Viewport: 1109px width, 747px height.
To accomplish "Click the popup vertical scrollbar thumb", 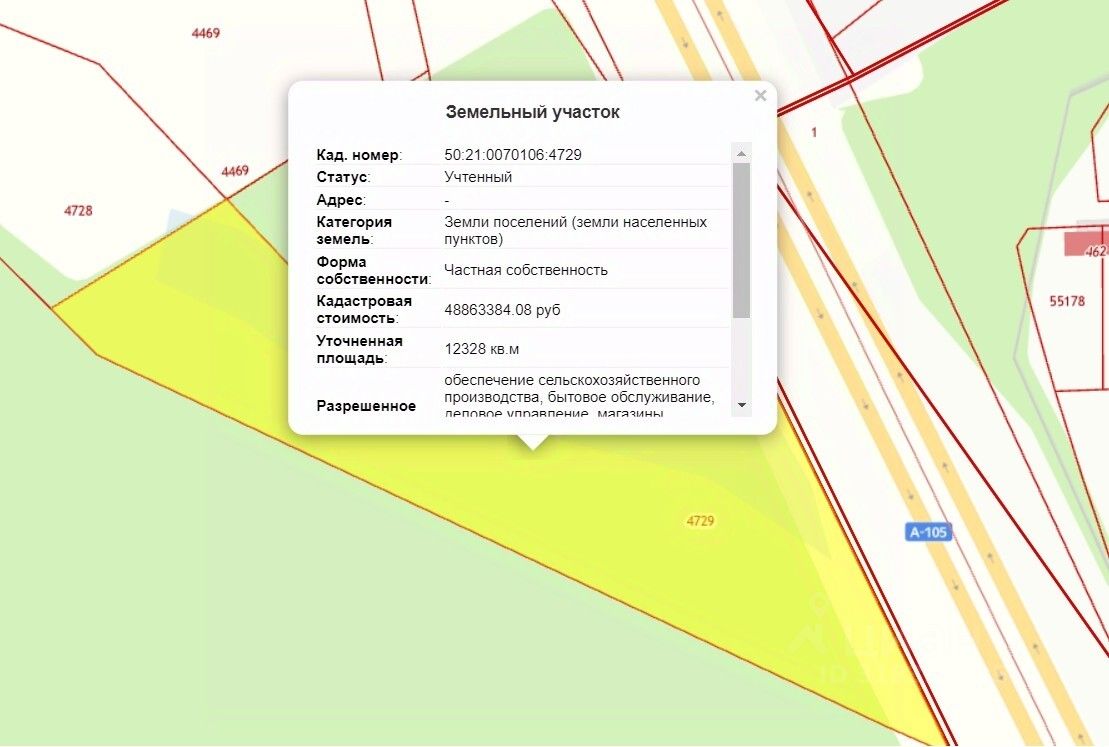I will [741, 241].
